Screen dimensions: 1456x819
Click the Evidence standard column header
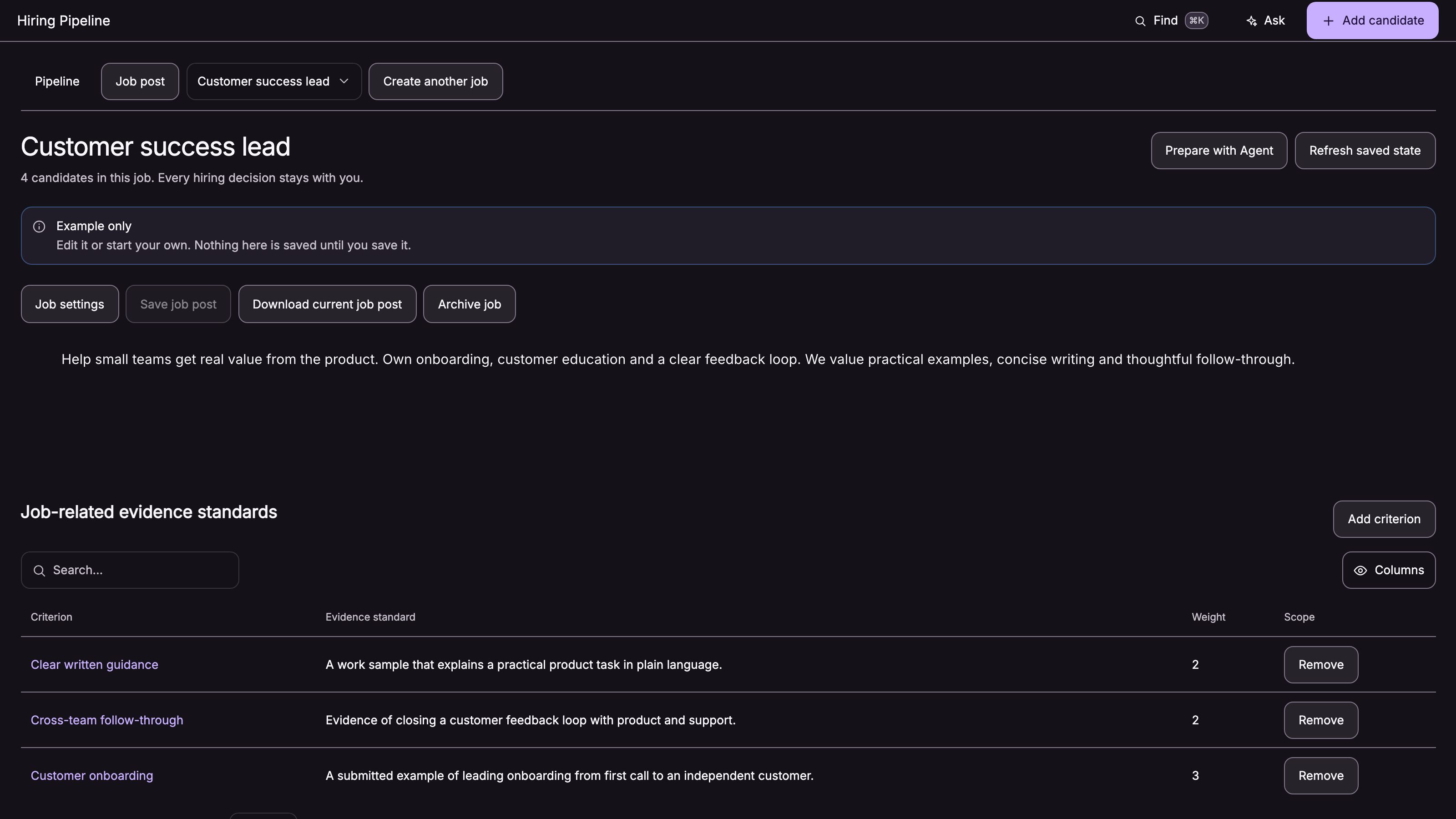coord(370,617)
